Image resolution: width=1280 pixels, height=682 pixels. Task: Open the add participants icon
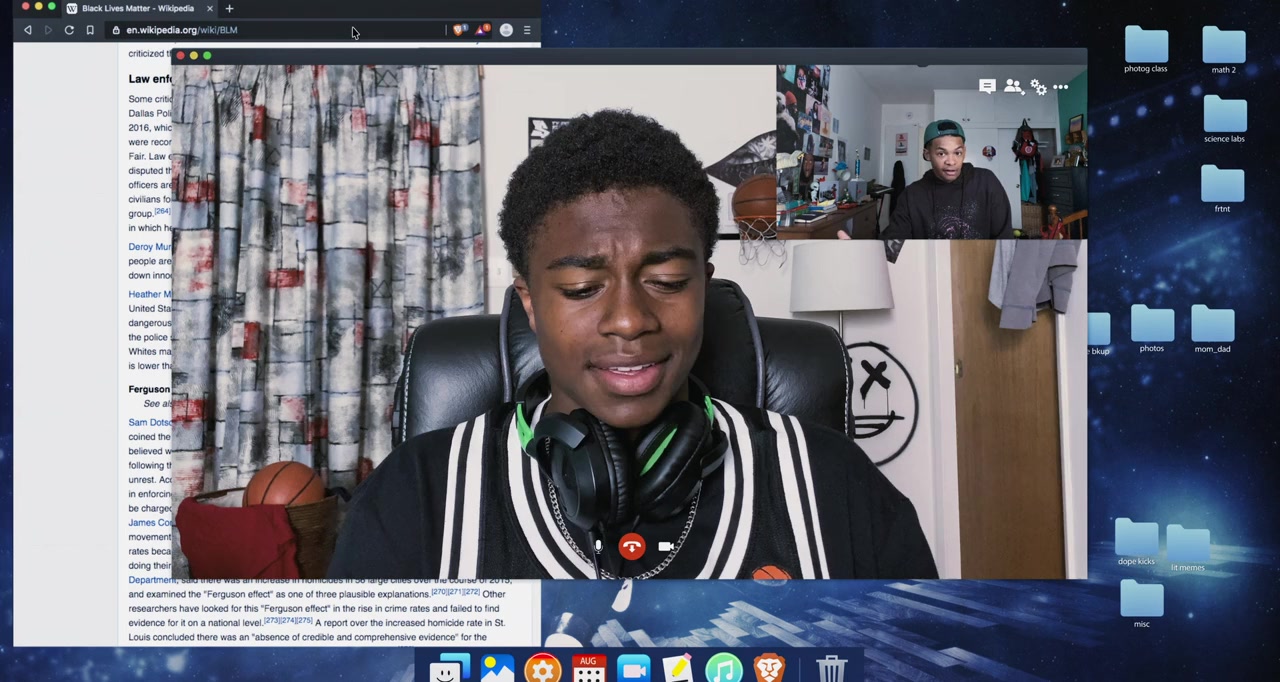tap(1013, 87)
